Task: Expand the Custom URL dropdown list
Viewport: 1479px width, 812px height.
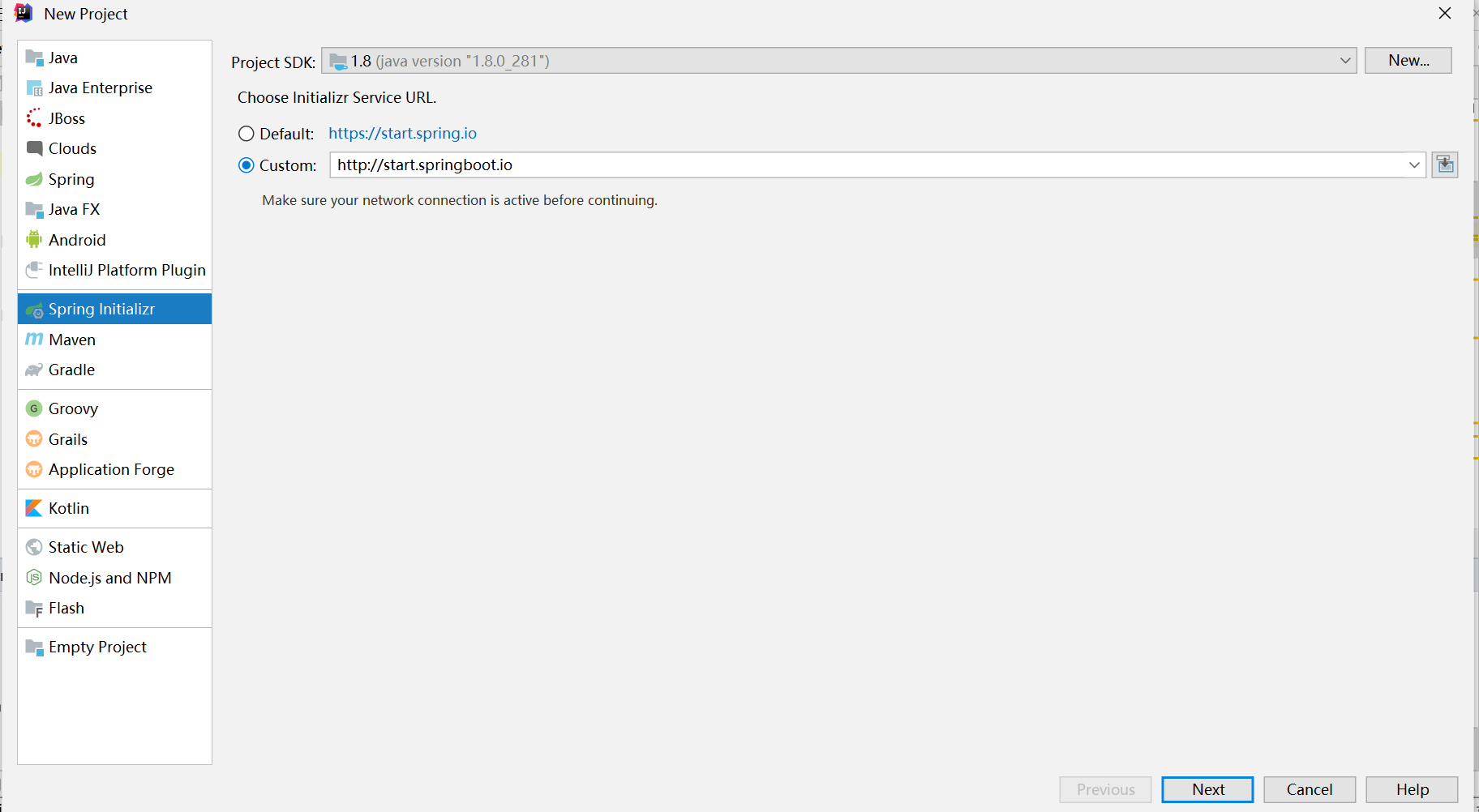Action: coord(1416,165)
